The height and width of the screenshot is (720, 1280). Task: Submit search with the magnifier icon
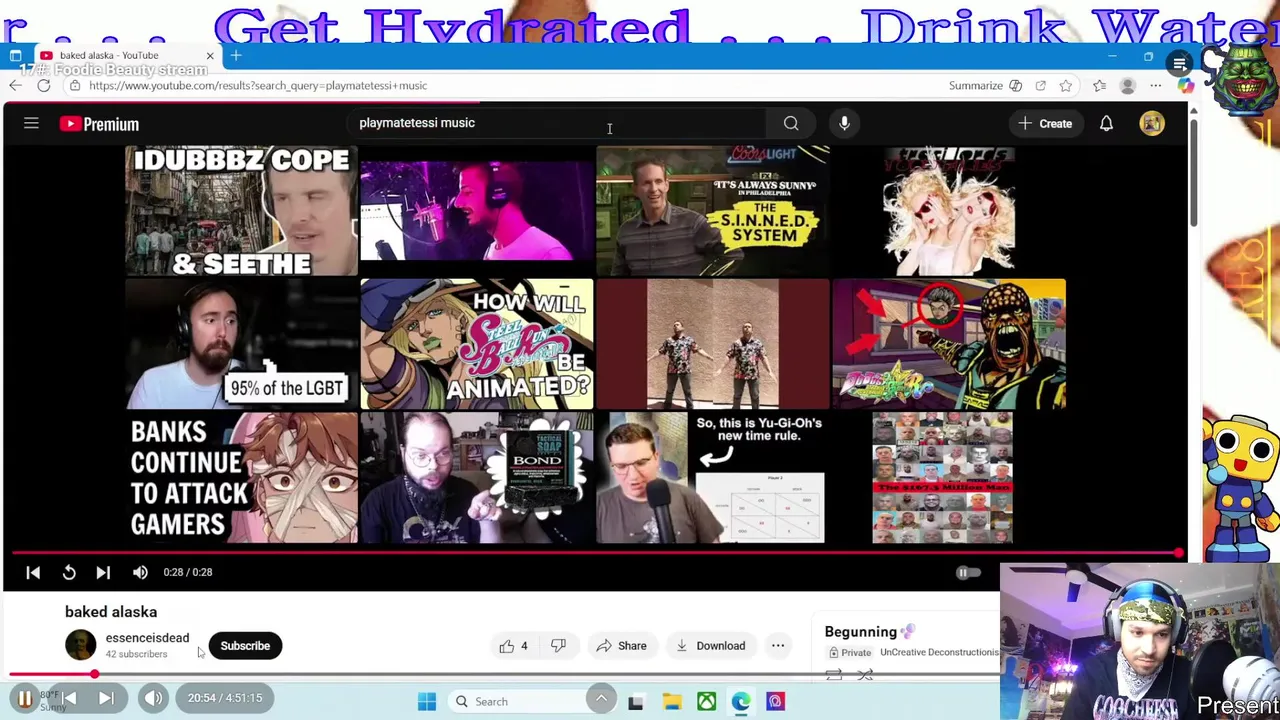tap(791, 123)
